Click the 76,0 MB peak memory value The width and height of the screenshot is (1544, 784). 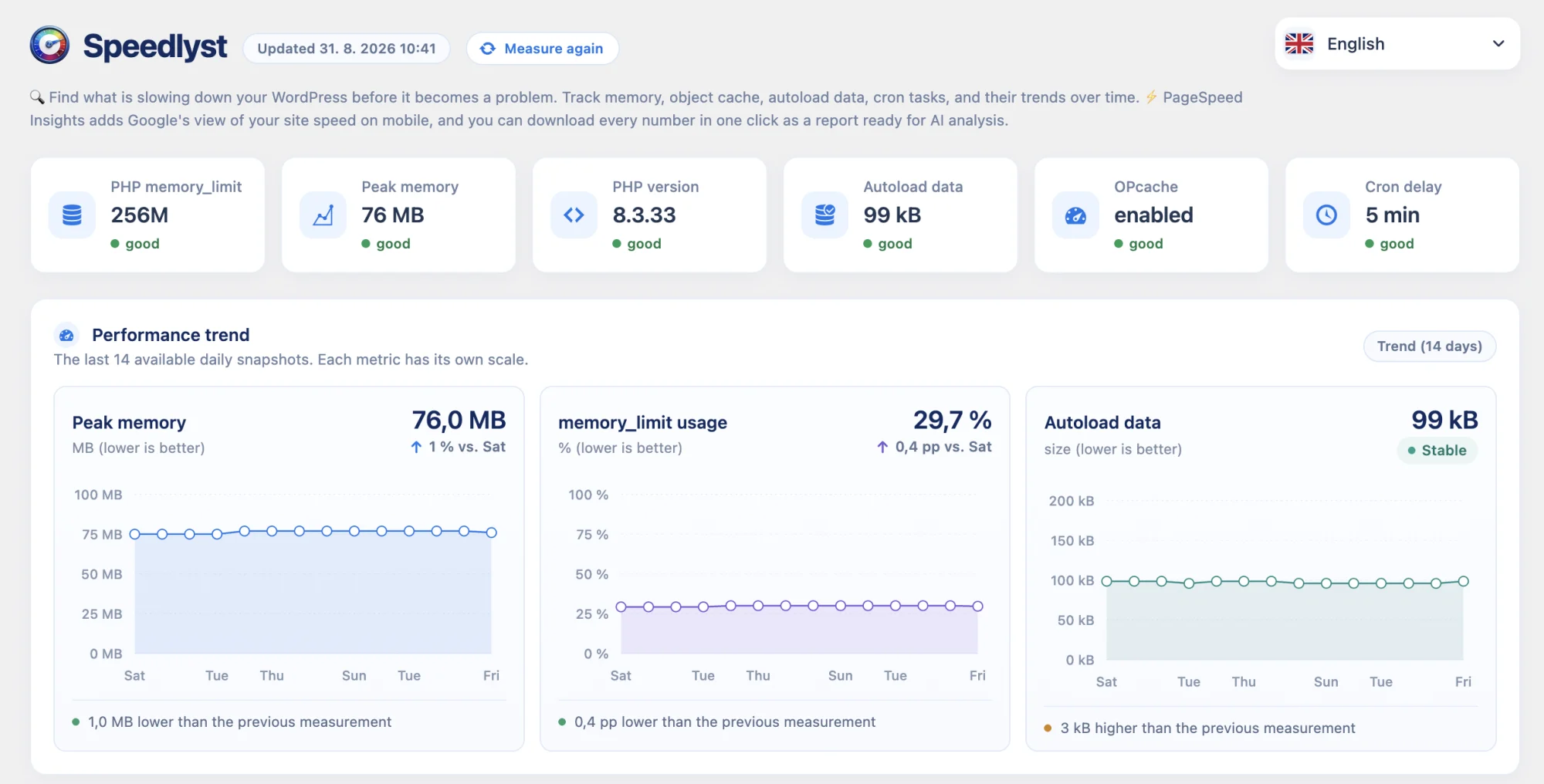[x=459, y=421]
